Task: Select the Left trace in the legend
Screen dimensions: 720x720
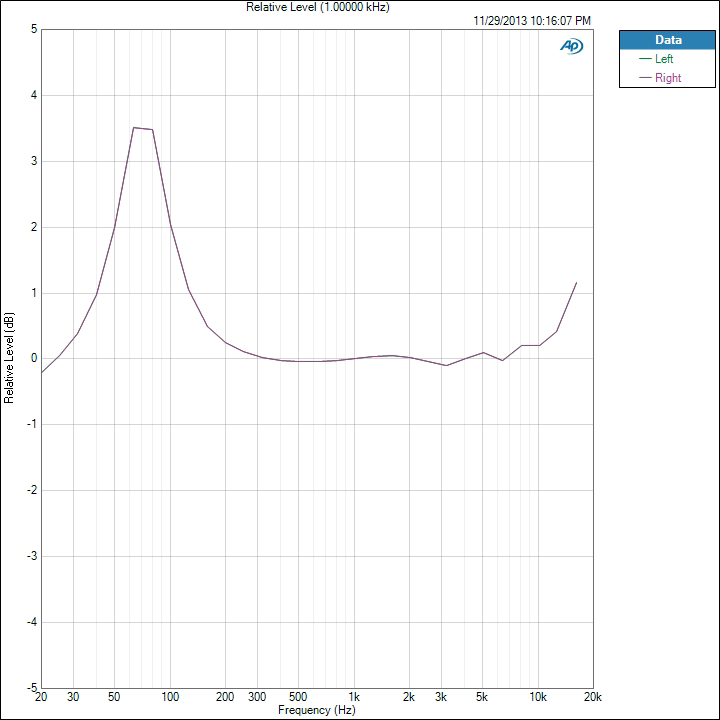Action: click(x=664, y=59)
